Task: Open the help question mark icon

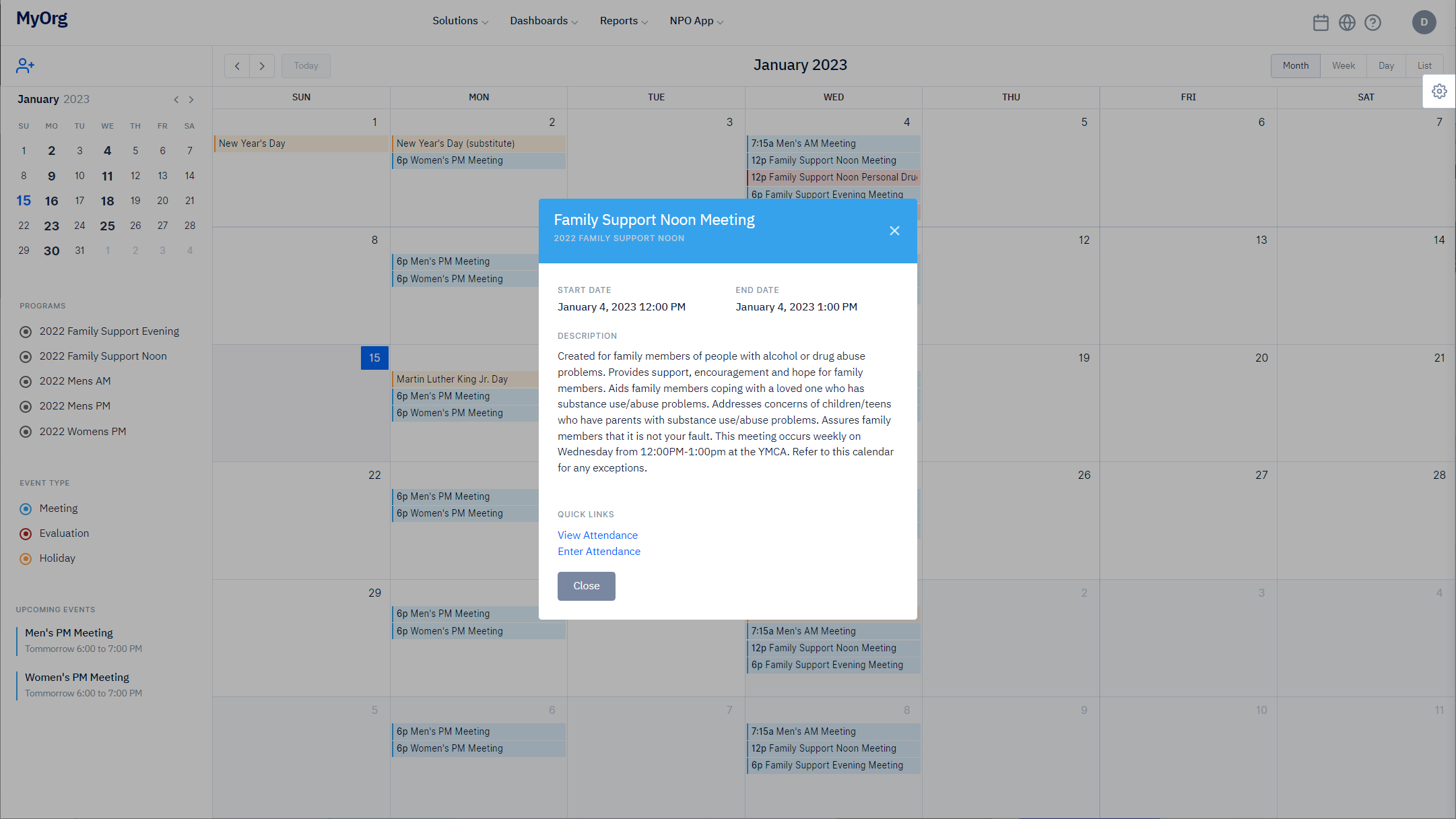Action: tap(1372, 23)
